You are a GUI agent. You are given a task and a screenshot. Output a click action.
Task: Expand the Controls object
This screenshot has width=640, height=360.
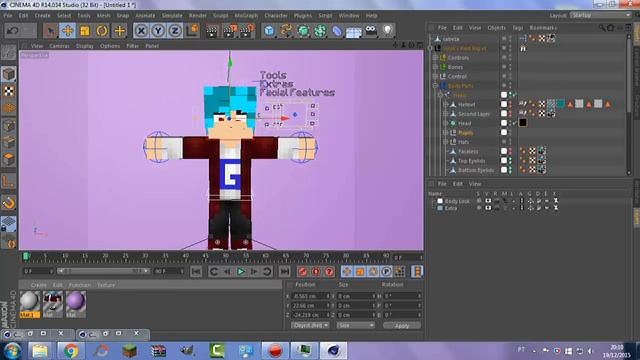[435, 58]
